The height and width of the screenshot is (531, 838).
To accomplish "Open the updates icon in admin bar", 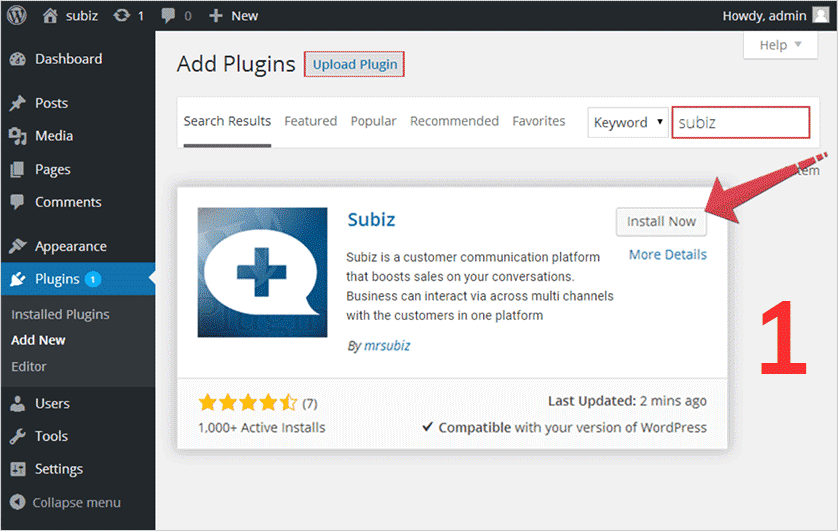I will (121, 15).
